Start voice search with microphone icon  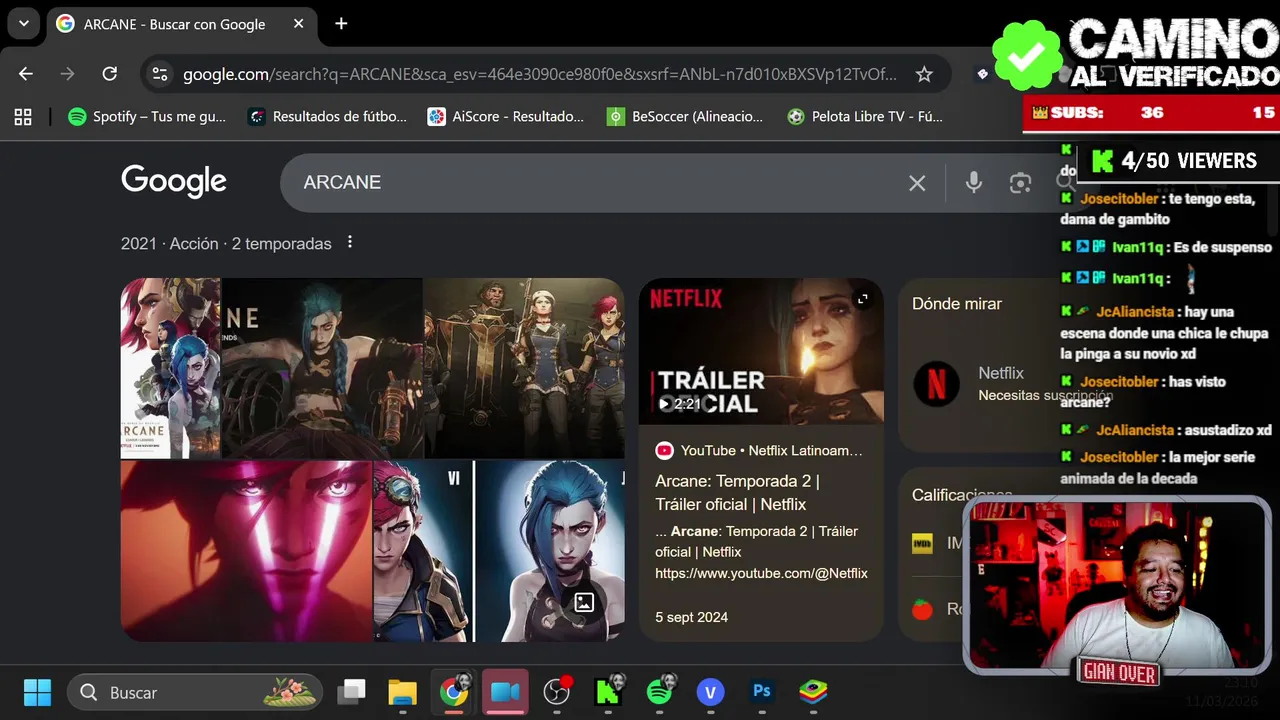[973, 183]
